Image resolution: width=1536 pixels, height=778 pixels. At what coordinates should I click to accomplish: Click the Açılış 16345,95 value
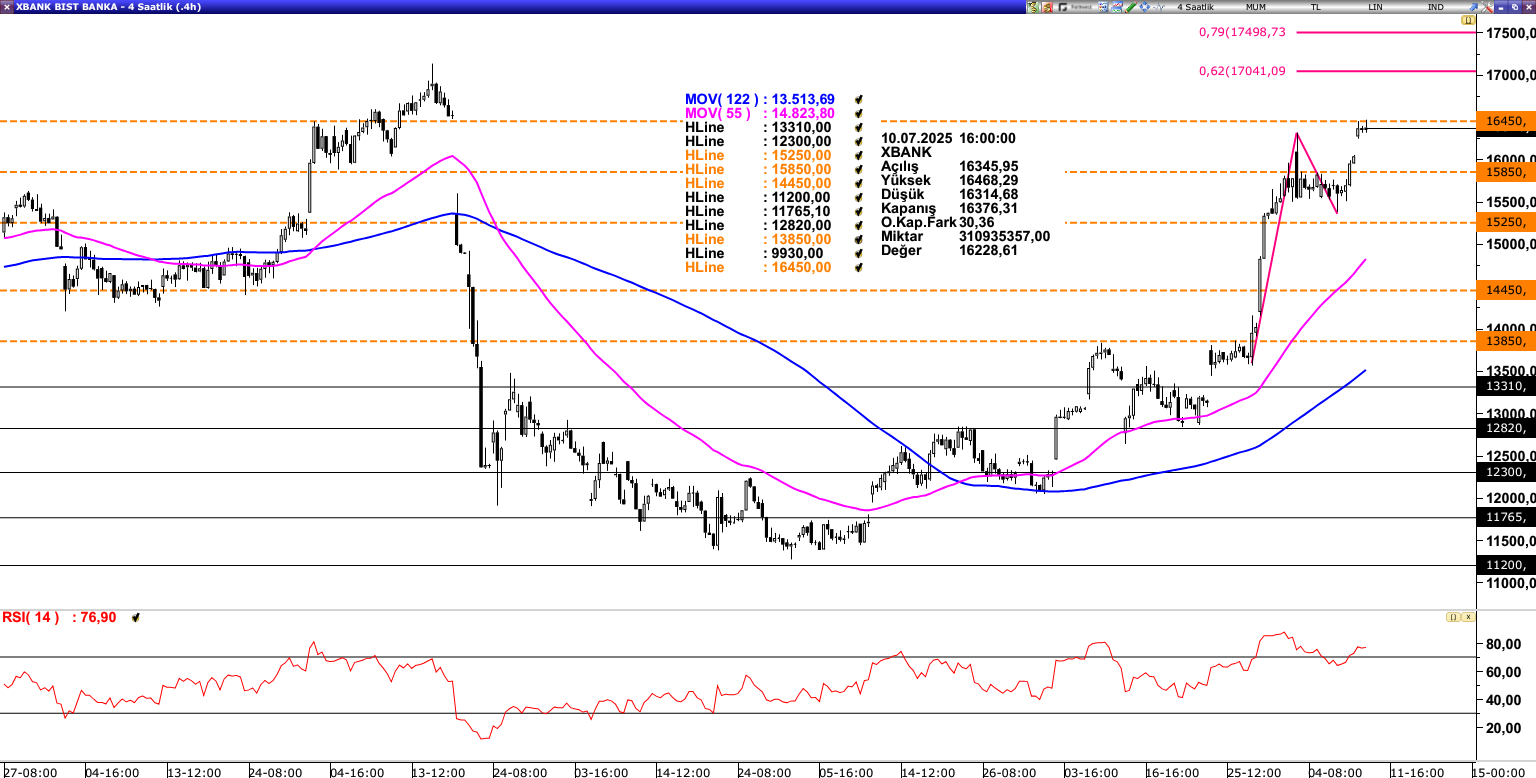click(988, 166)
